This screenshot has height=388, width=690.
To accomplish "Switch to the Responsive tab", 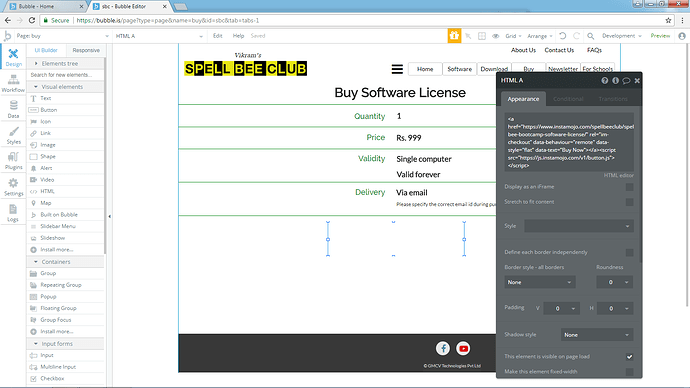I will [x=86, y=50].
